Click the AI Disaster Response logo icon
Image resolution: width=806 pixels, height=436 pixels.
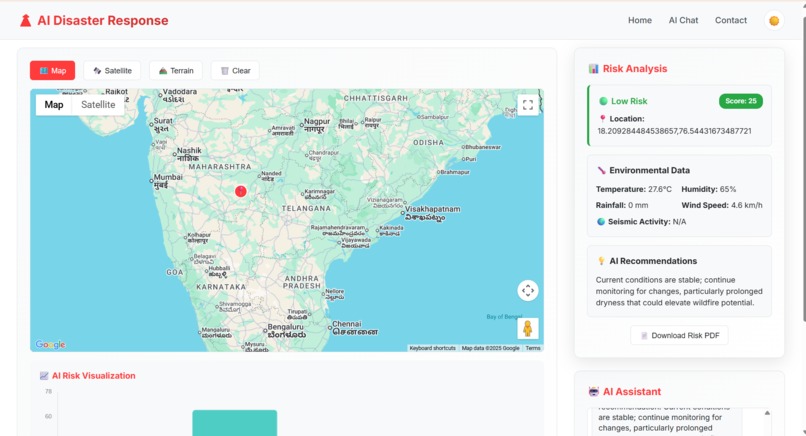click(x=25, y=21)
